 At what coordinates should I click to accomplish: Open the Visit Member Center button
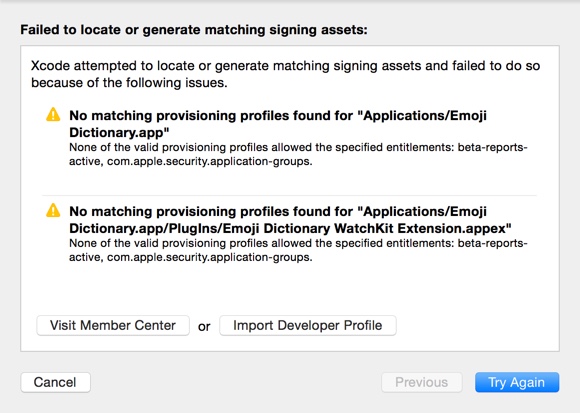[x=113, y=325]
